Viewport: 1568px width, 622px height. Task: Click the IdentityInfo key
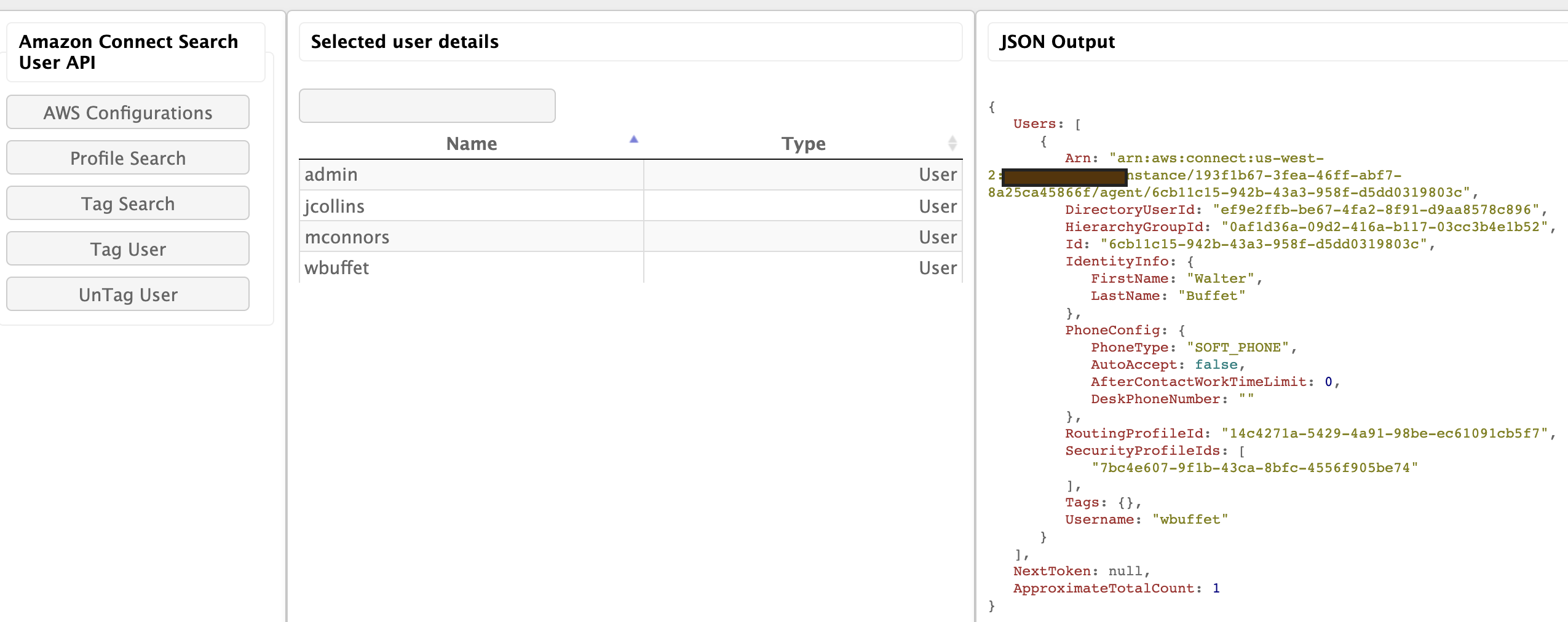[1117, 261]
